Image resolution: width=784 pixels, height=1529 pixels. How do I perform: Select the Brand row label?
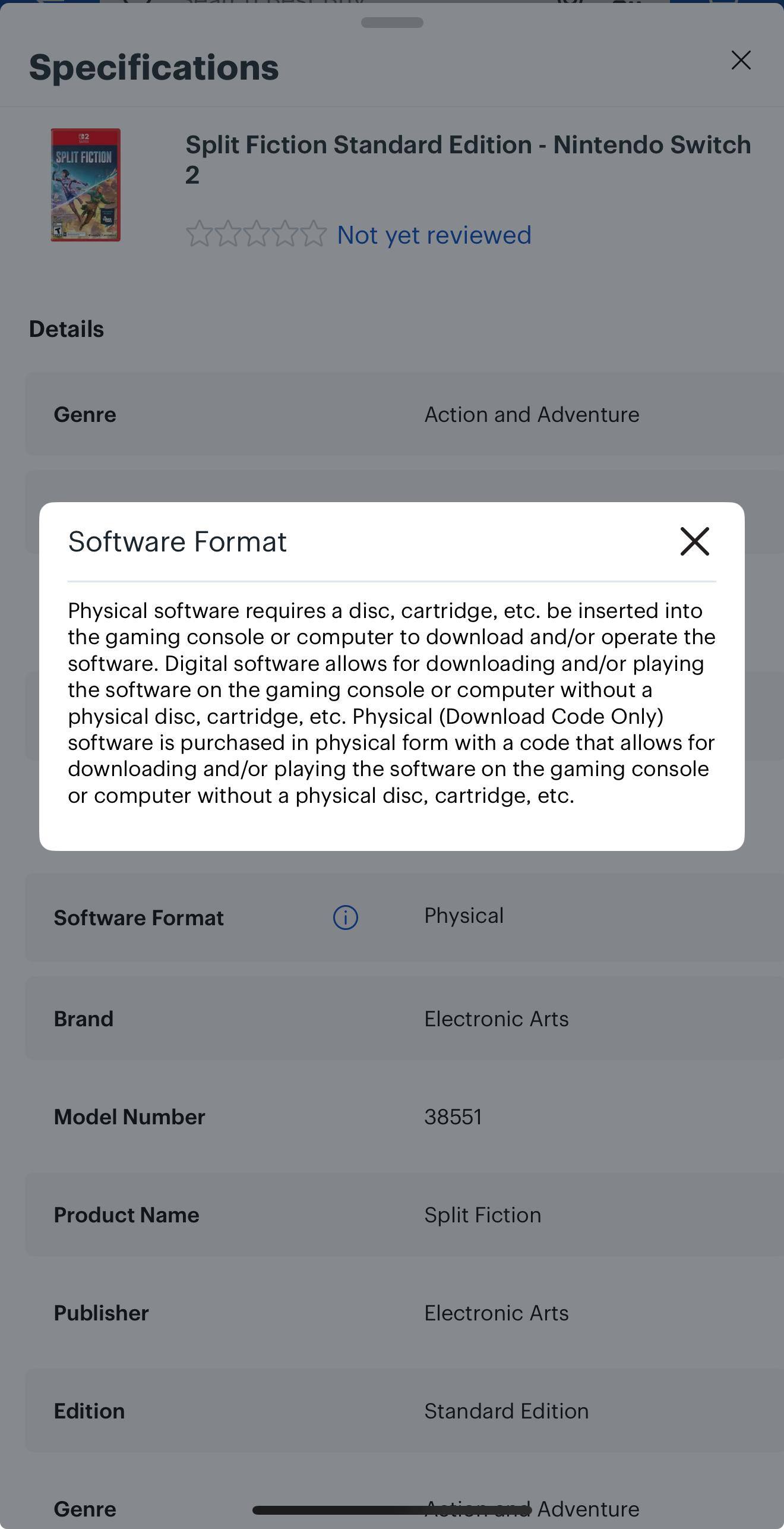[83, 1019]
